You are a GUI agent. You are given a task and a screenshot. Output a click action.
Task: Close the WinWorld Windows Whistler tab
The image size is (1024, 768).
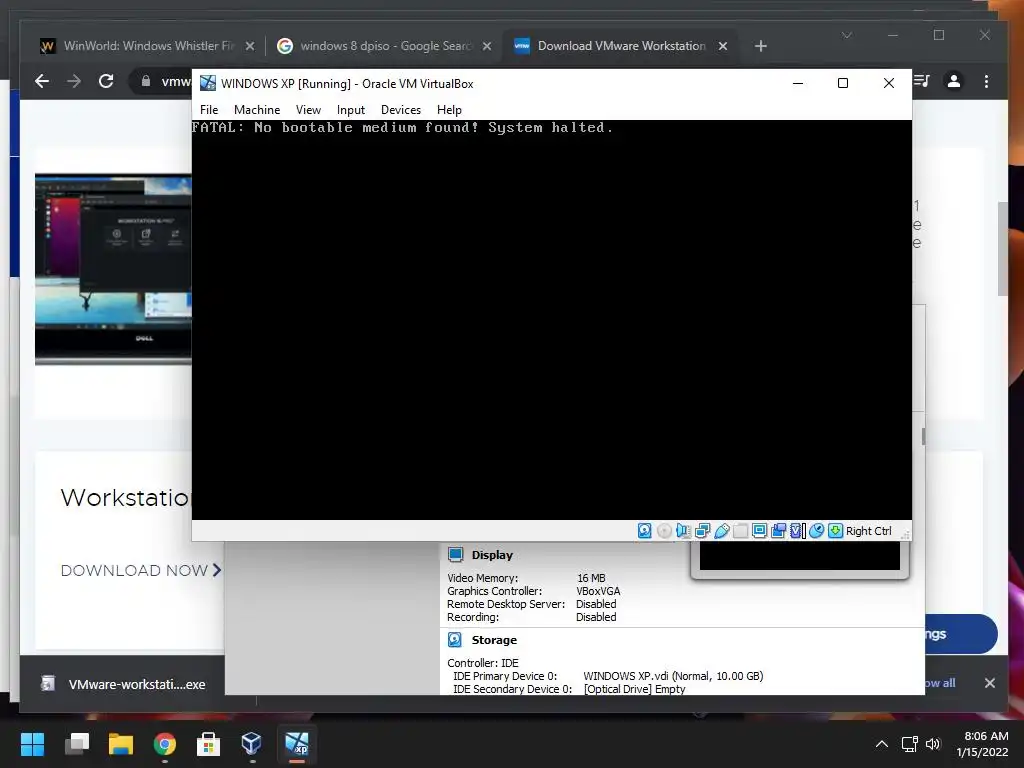pos(249,46)
